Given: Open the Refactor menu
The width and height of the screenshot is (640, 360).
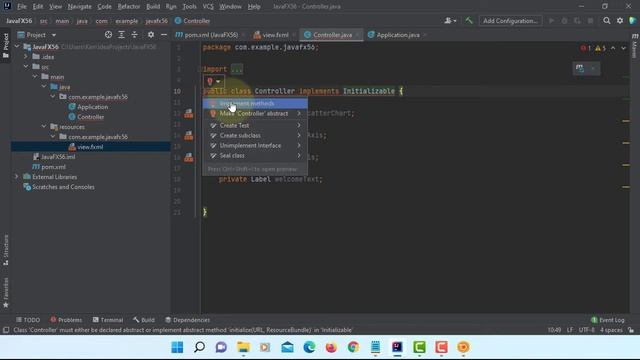Looking at the screenshot, I should tap(129, 7).
